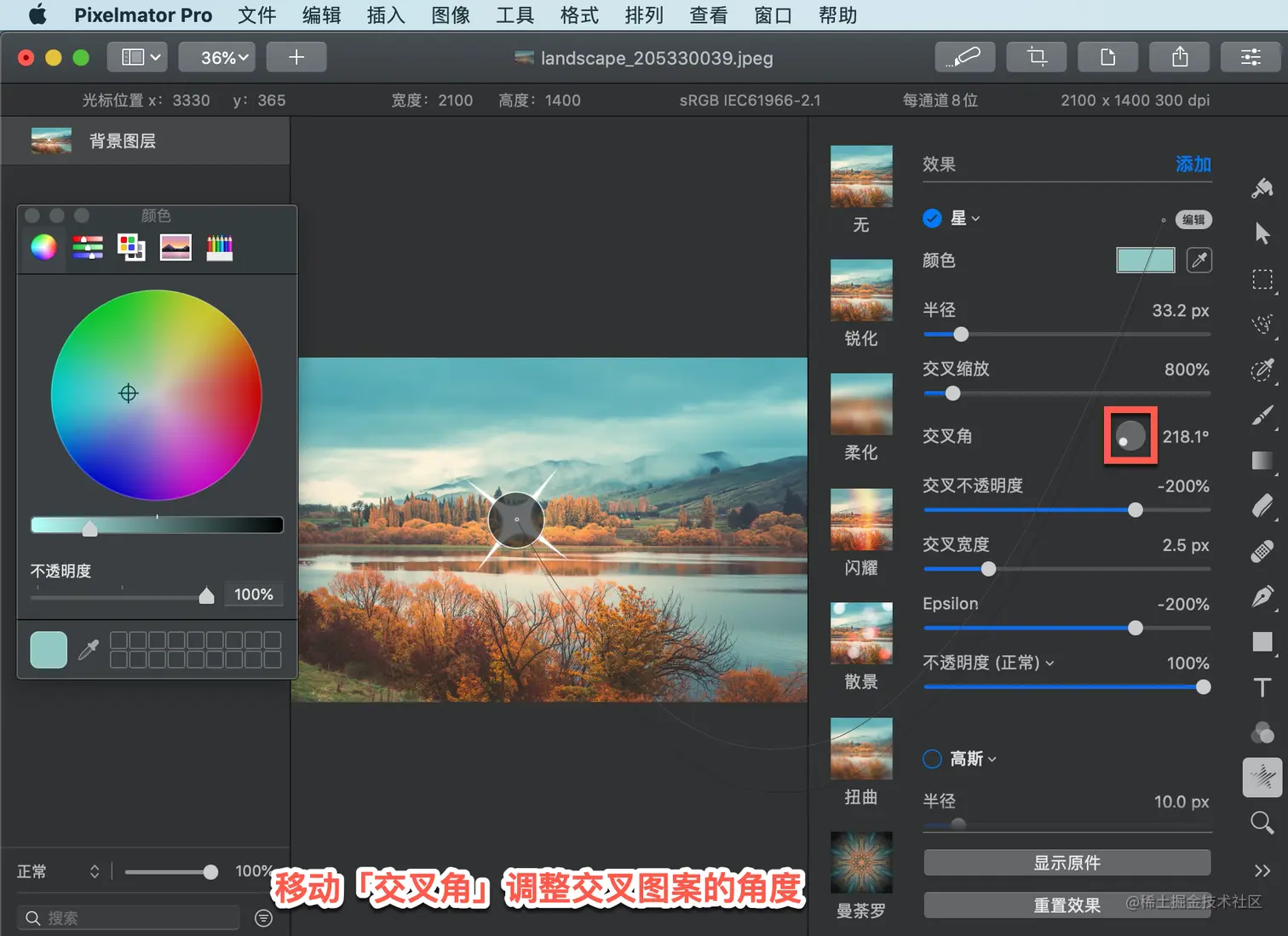The image size is (1288, 936).
Task: Open the 图像 menu
Action: point(451,15)
